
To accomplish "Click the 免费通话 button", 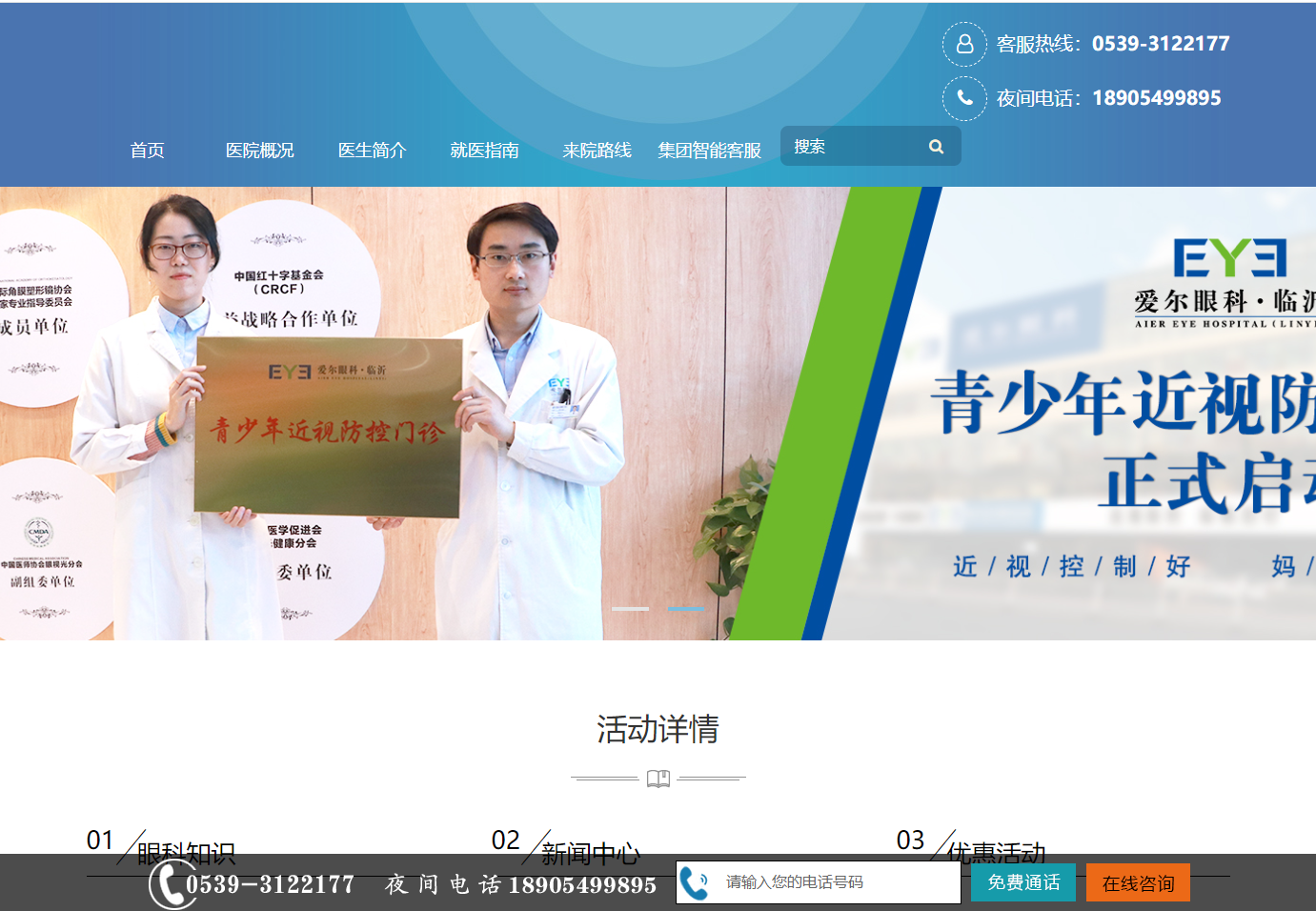I will [1023, 882].
